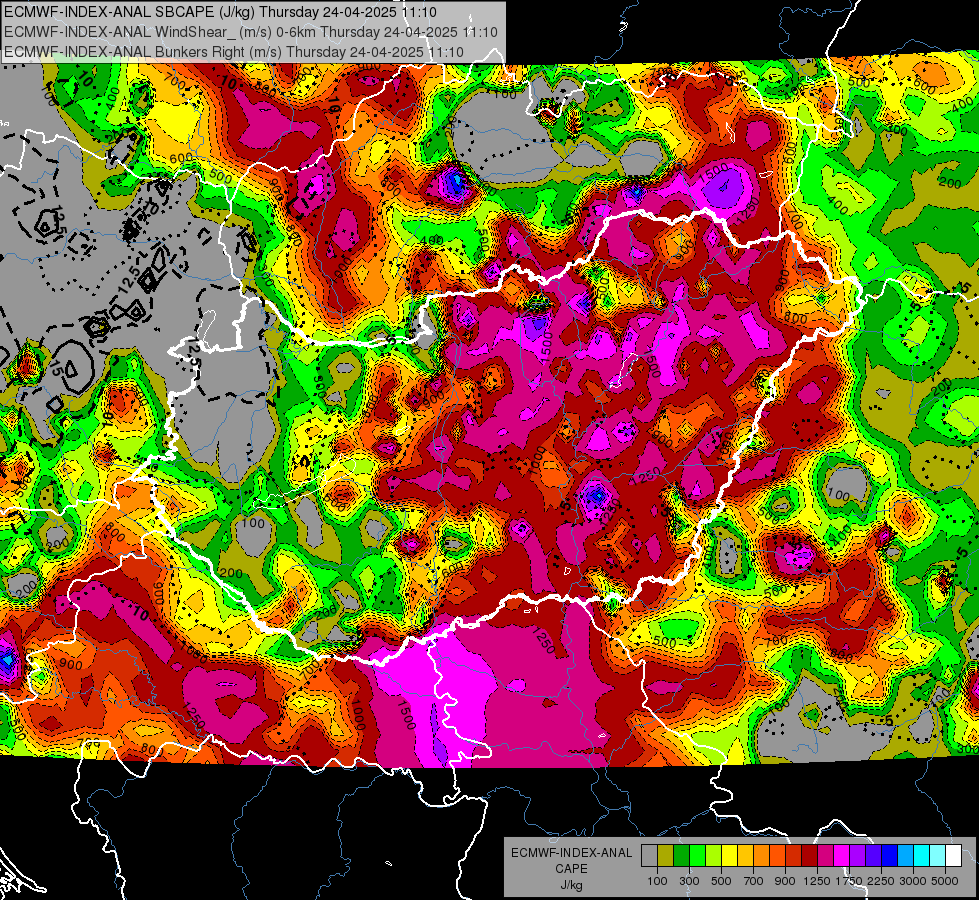The width and height of the screenshot is (979, 900).
Task: Click the CAPE label in the legend
Action: pyautogui.click(x=571, y=868)
